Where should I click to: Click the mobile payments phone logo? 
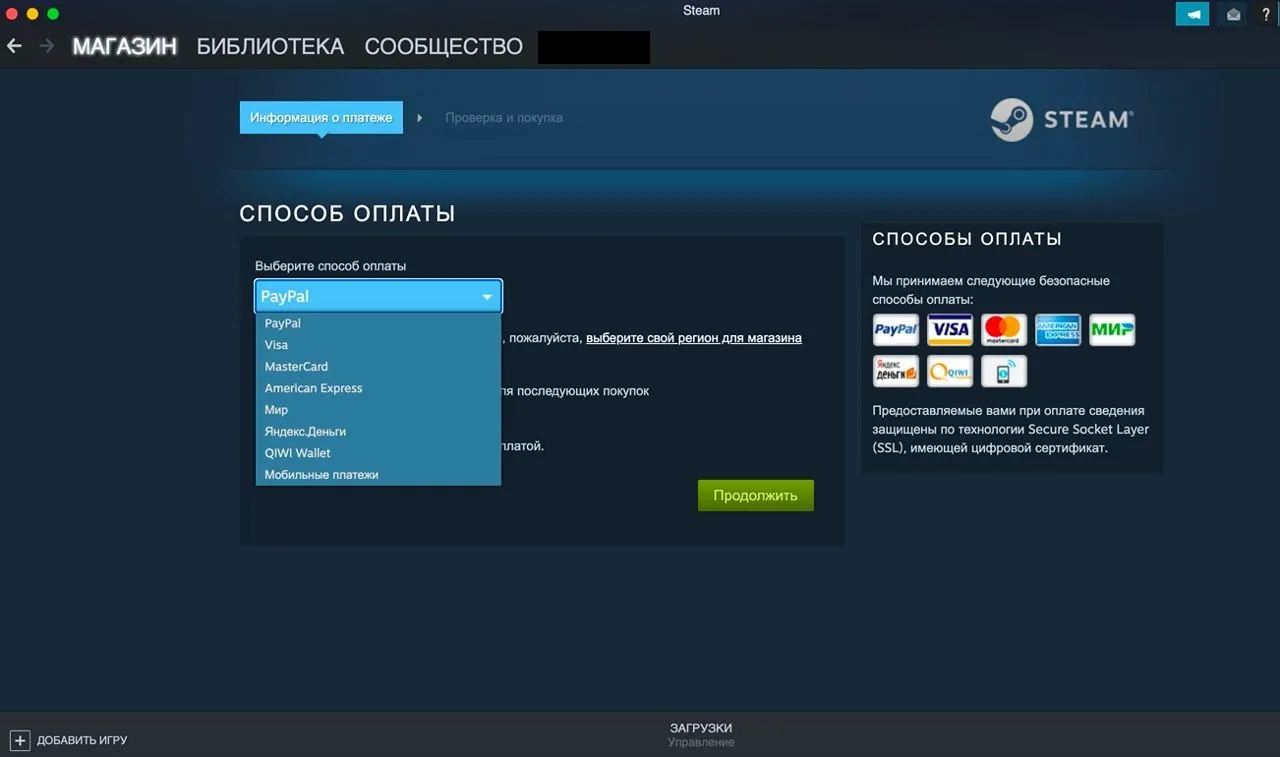click(x=1003, y=371)
